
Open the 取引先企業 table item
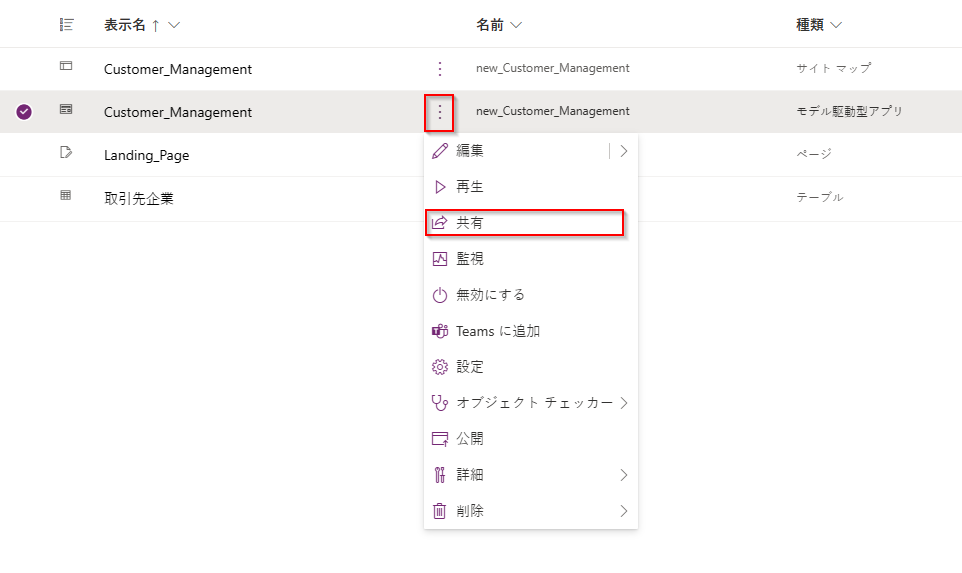tap(139, 198)
